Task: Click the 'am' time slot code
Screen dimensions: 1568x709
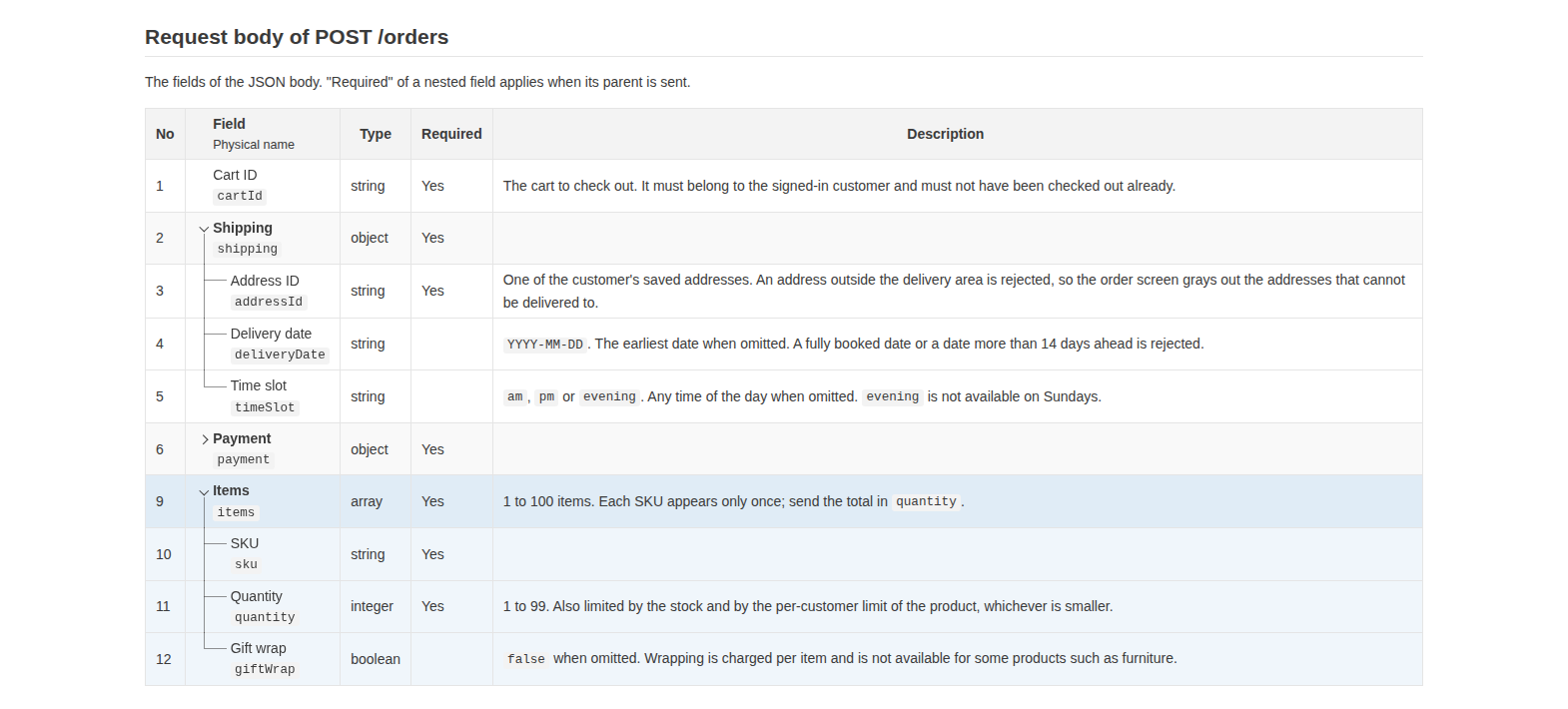Action: click(514, 397)
